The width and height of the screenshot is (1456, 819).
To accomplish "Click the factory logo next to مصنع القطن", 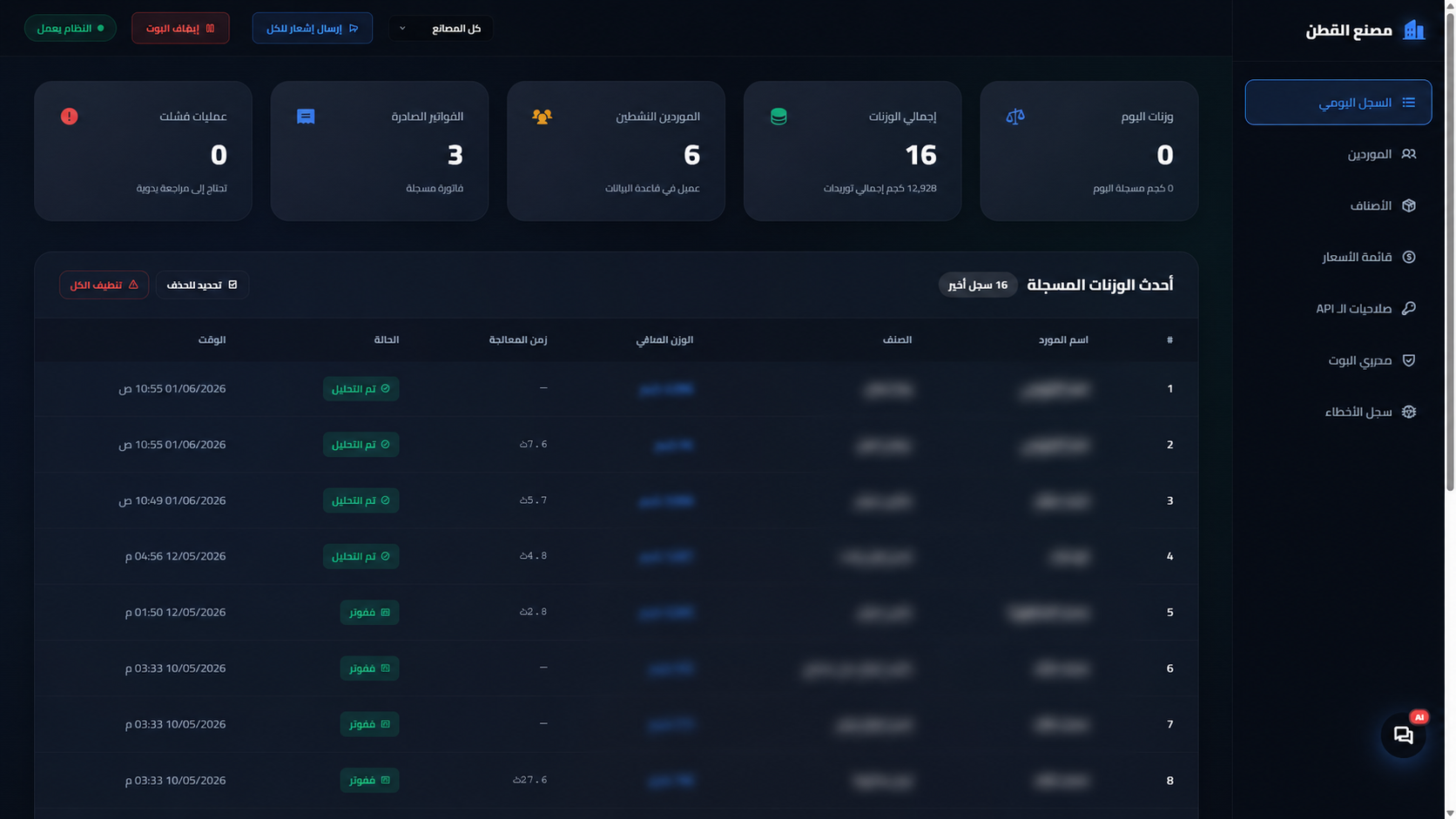I will [1414, 30].
